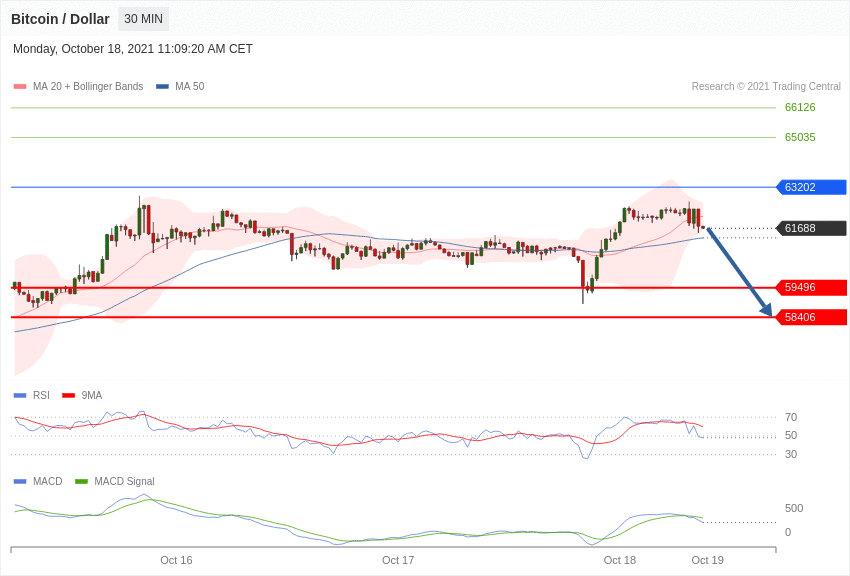Click the blue MACD legend swatch

click(20, 482)
